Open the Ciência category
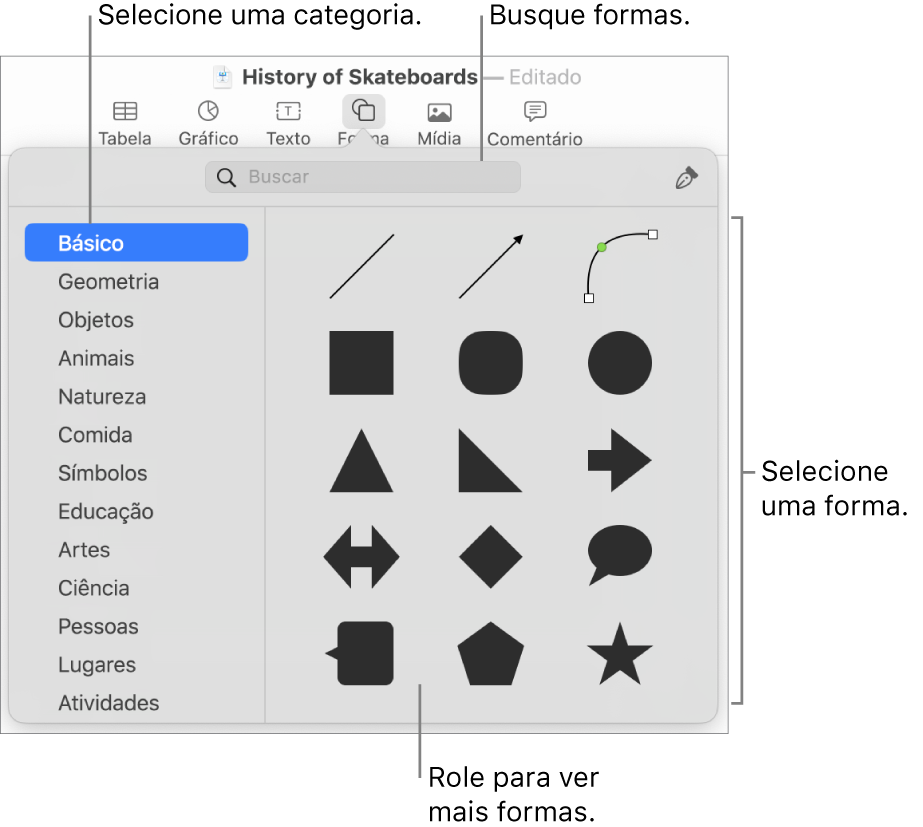The height and width of the screenshot is (827, 923). (94, 588)
